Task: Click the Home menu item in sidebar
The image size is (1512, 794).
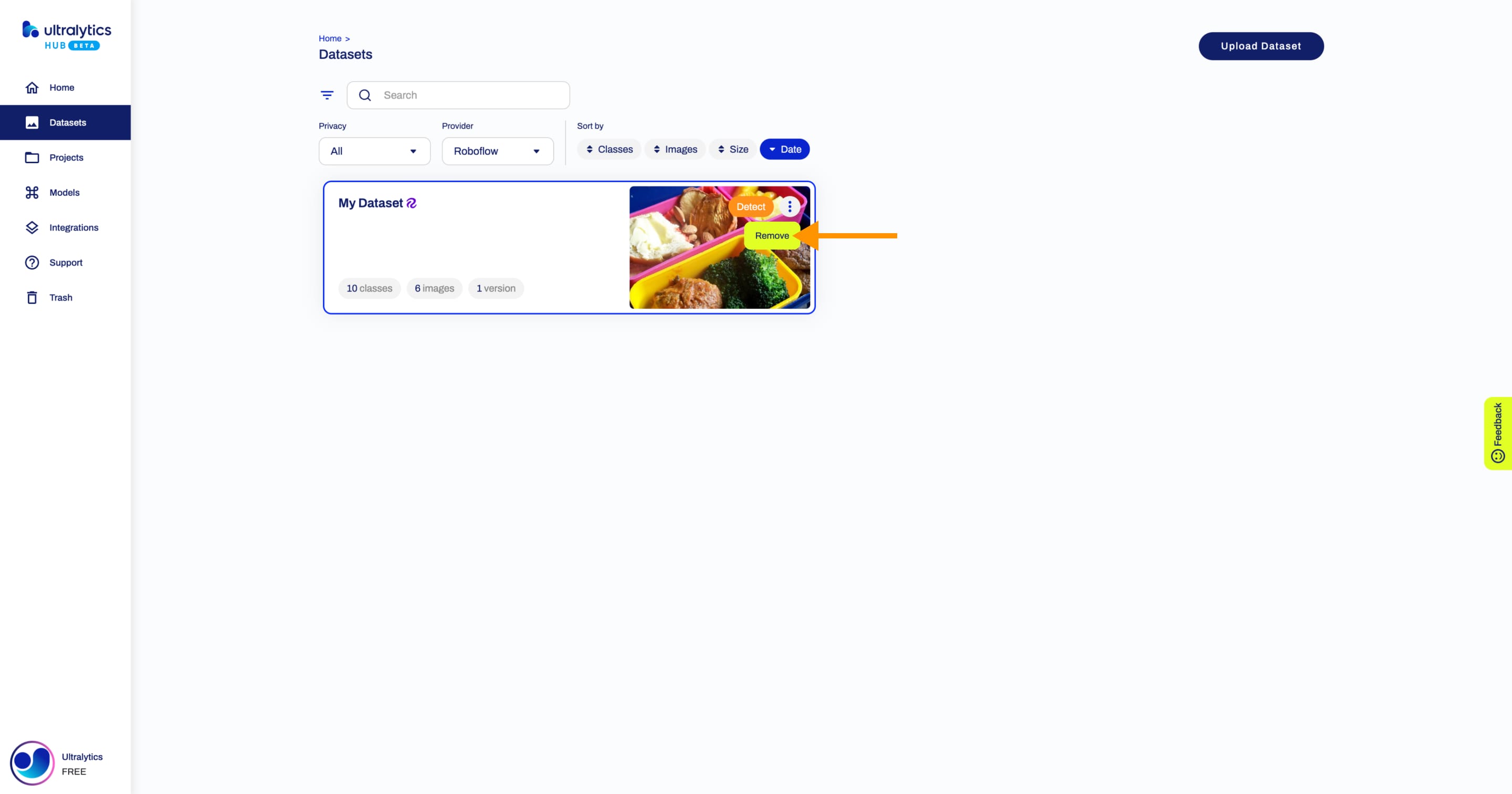Action: [x=62, y=87]
